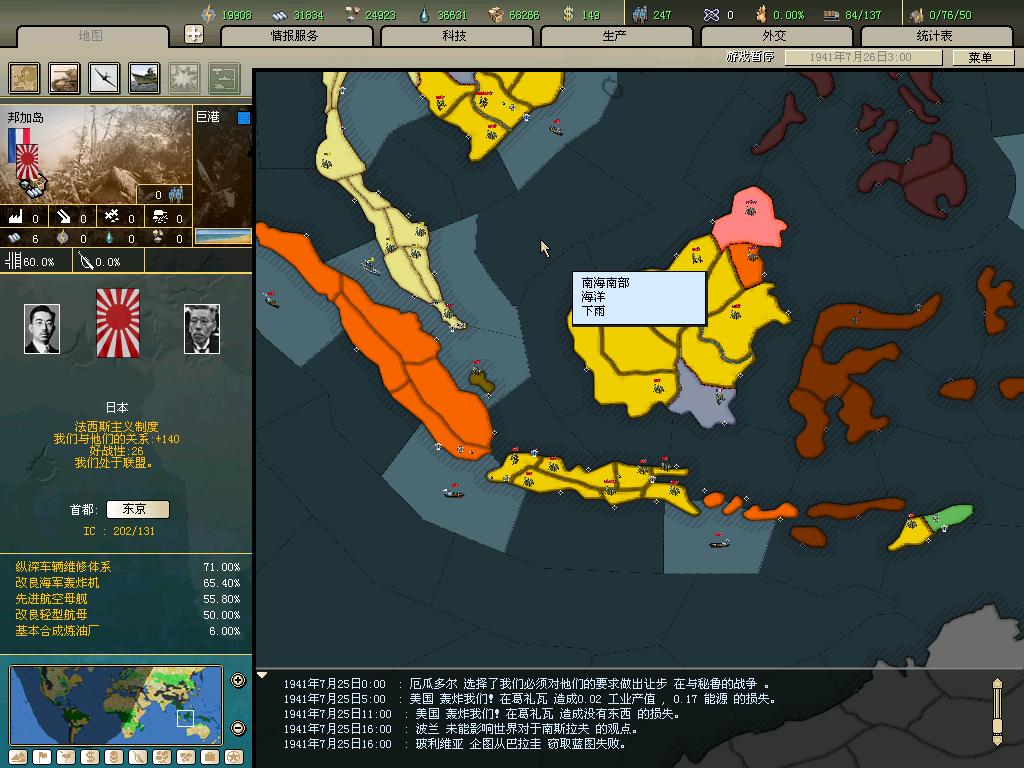This screenshot has width=1024, height=768.
Task: Enable victory points star map mode
Action: pos(234,758)
